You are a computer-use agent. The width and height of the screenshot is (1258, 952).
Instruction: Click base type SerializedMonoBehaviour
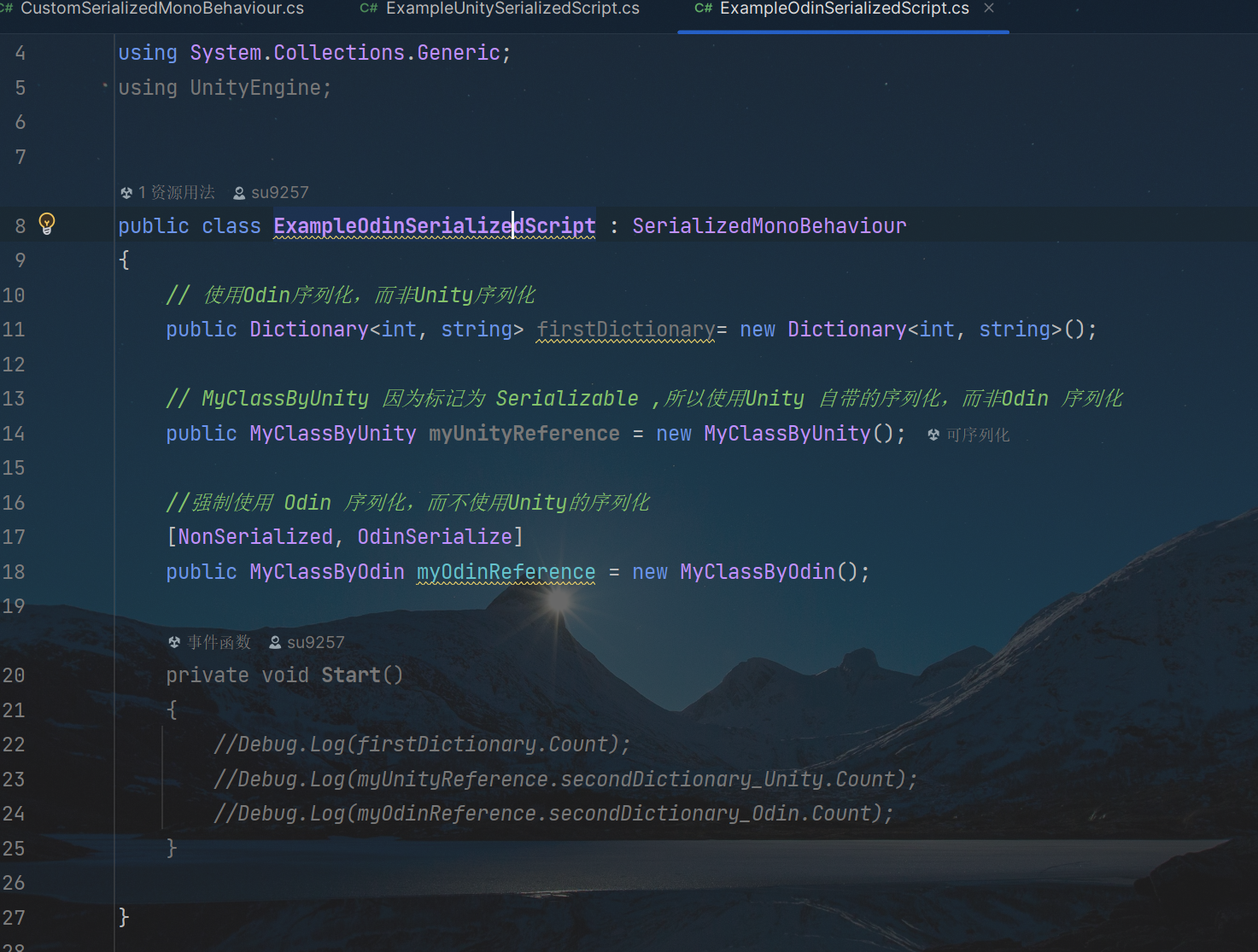tap(769, 226)
